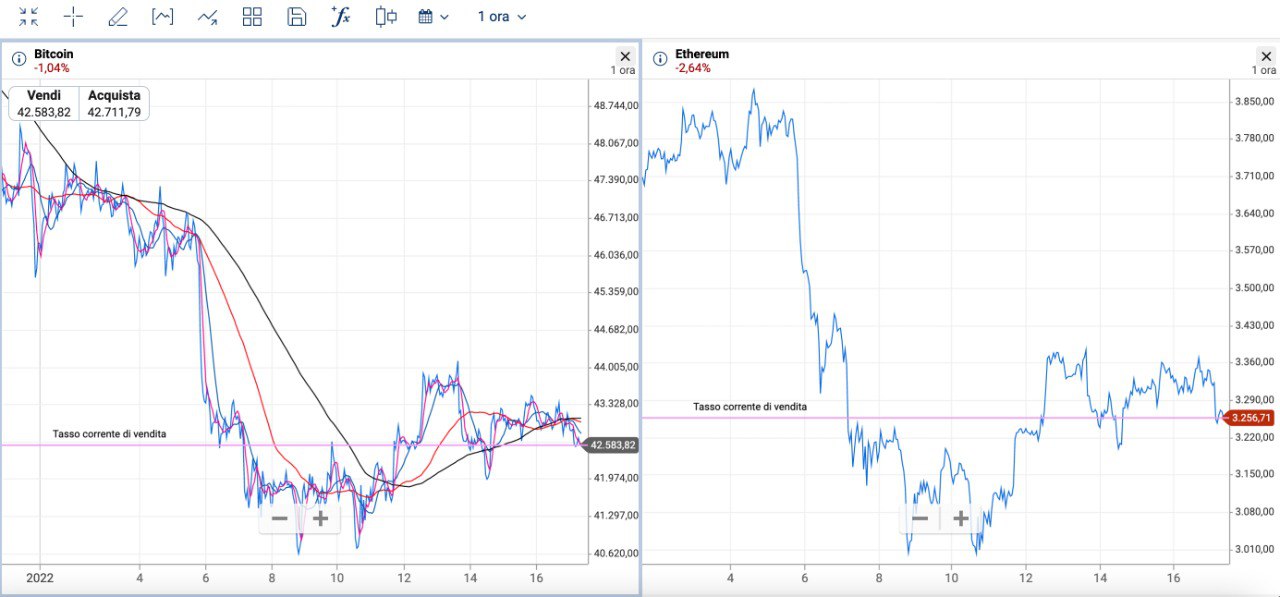Select the pencil drawing tool

(118, 17)
